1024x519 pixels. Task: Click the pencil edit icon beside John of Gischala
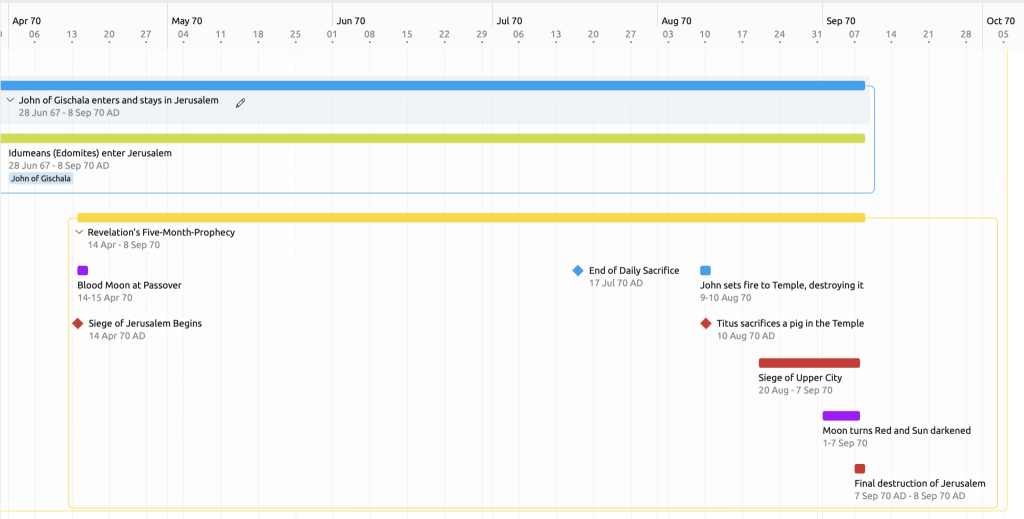tap(240, 102)
